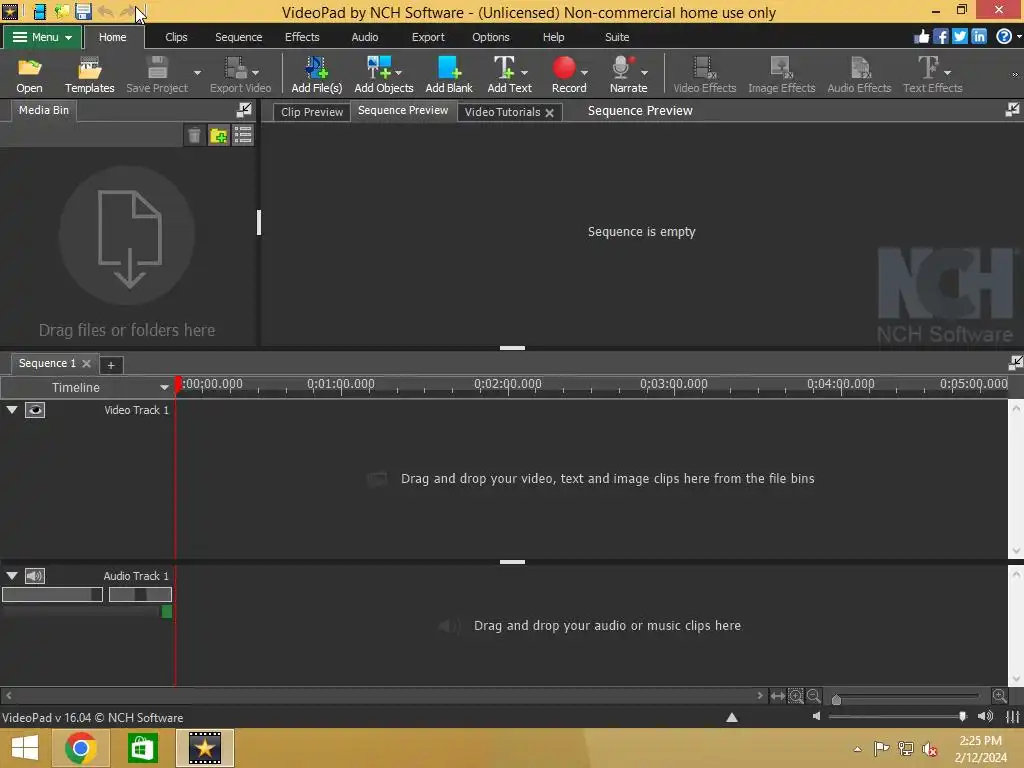Undock the timeline panel
Viewport: 1024px width, 768px height.
pyautogui.click(x=1015, y=362)
